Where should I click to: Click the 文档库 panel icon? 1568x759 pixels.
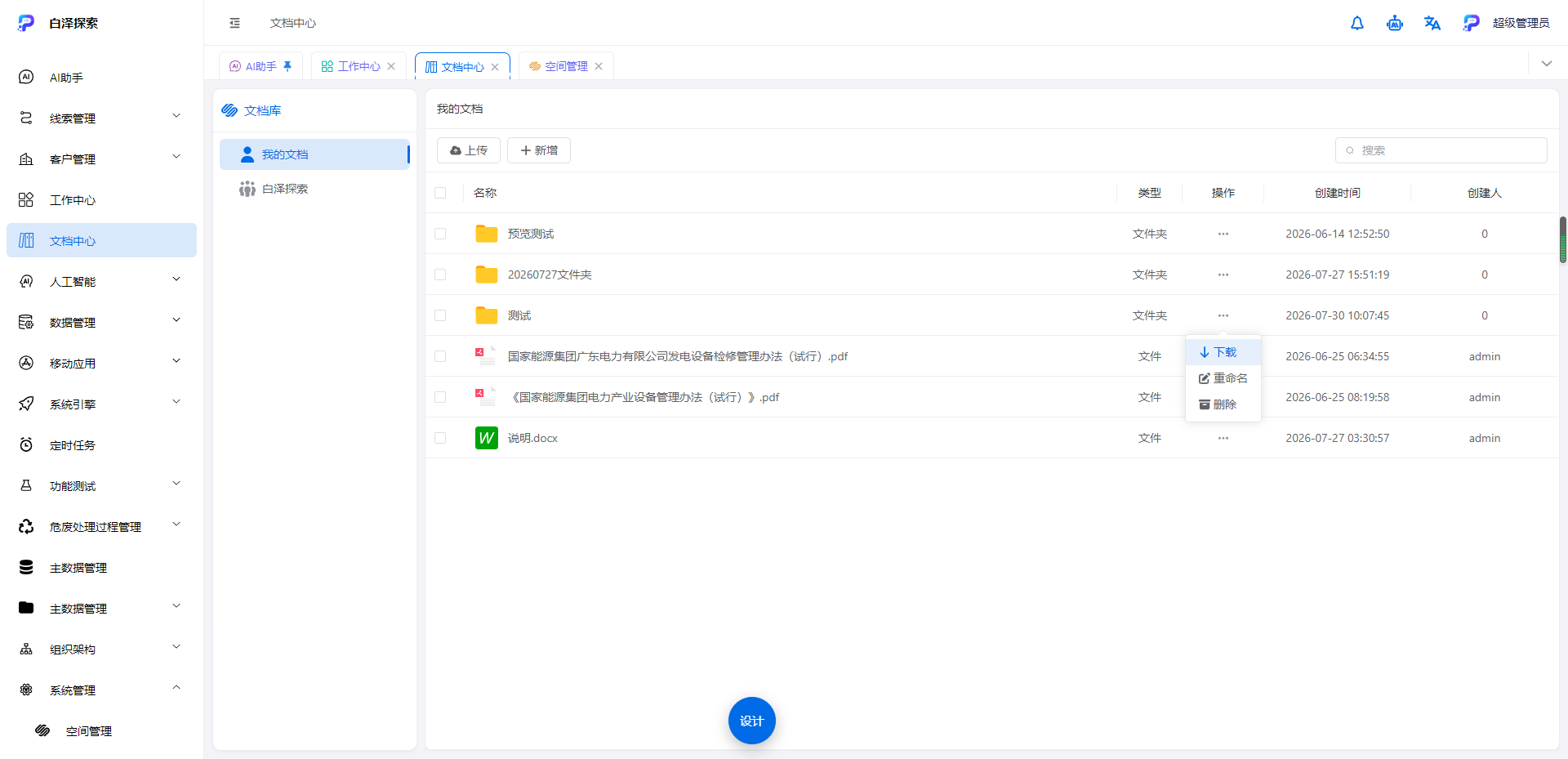click(229, 110)
